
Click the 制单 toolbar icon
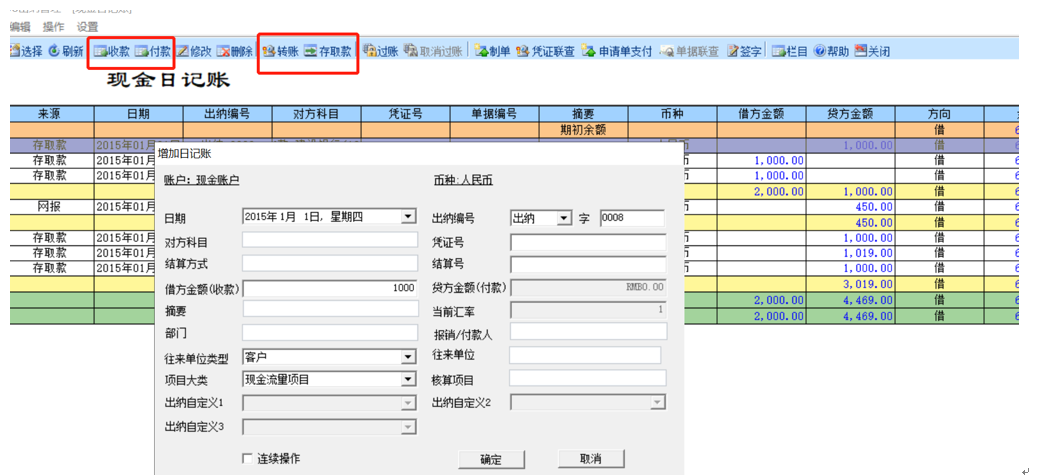(492, 51)
